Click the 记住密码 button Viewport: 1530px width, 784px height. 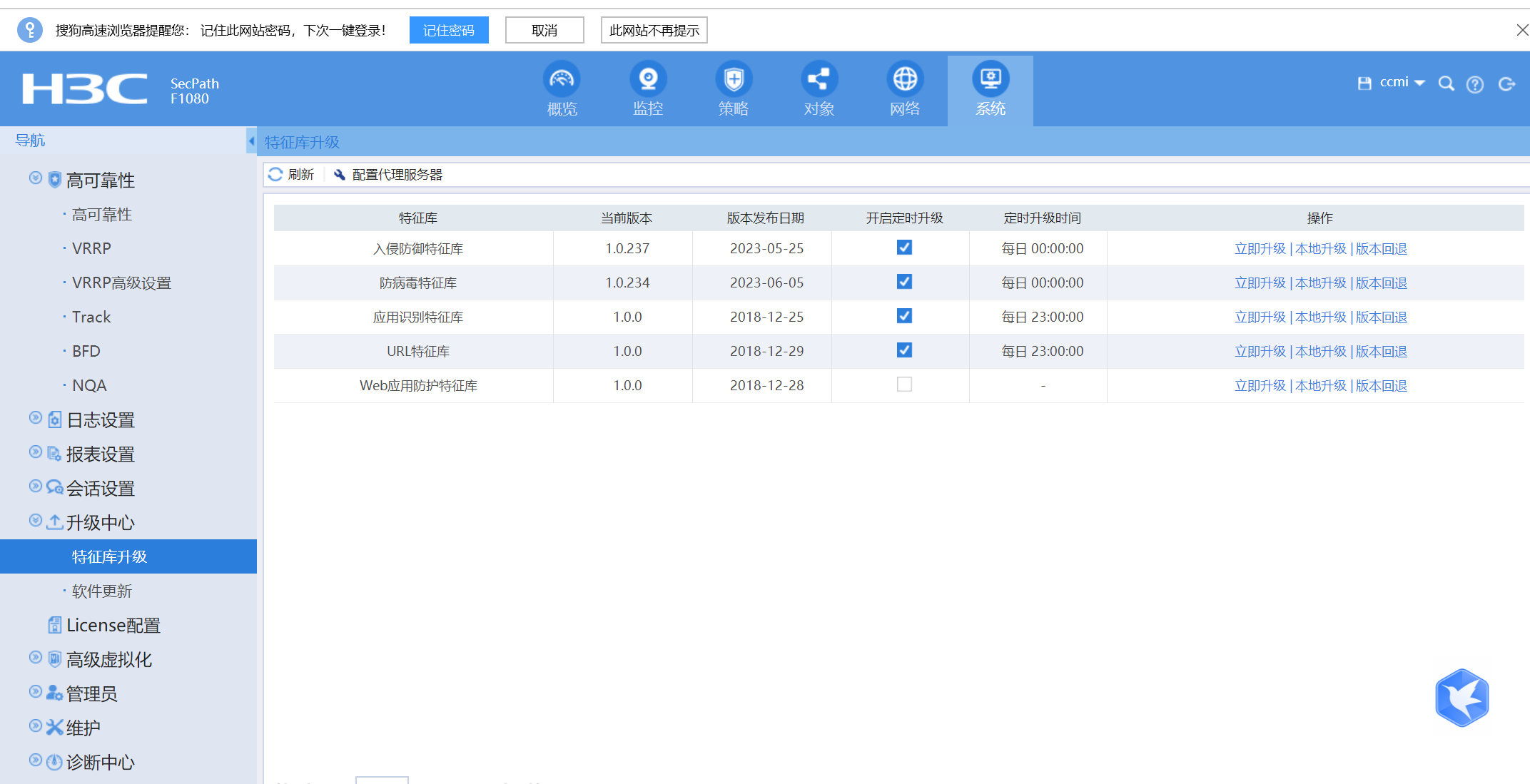(448, 30)
